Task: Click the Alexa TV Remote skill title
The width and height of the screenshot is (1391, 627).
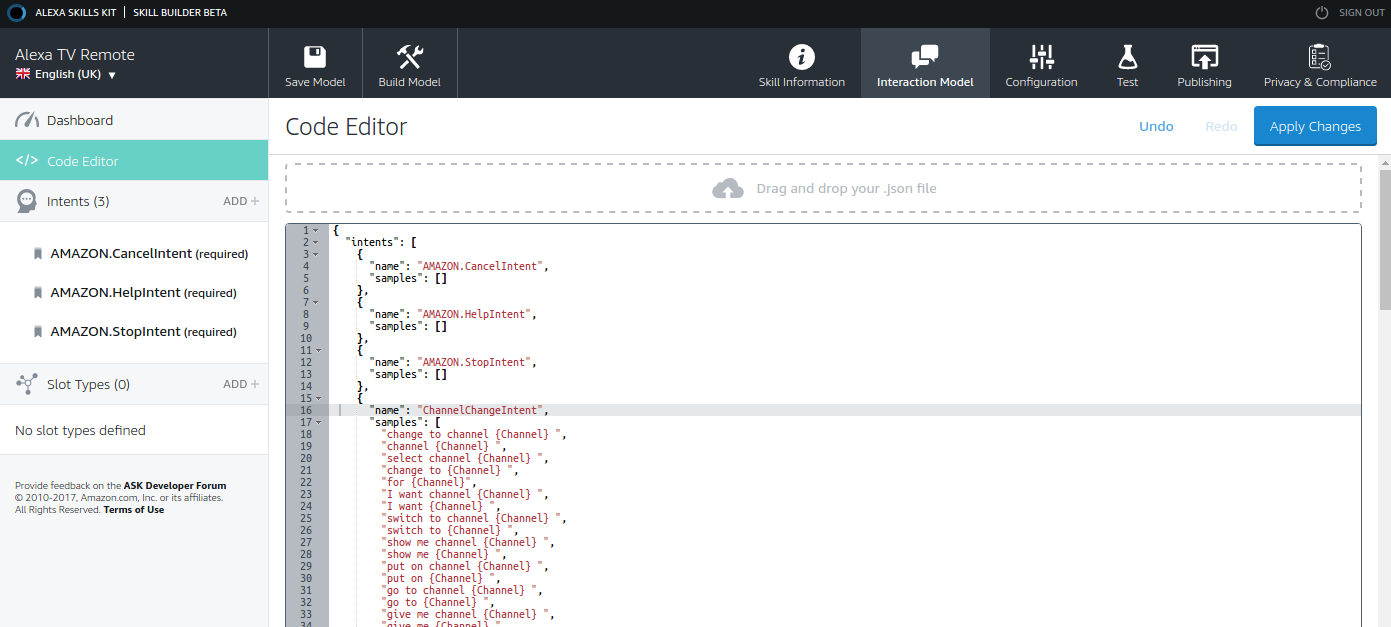Action: pos(75,54)
